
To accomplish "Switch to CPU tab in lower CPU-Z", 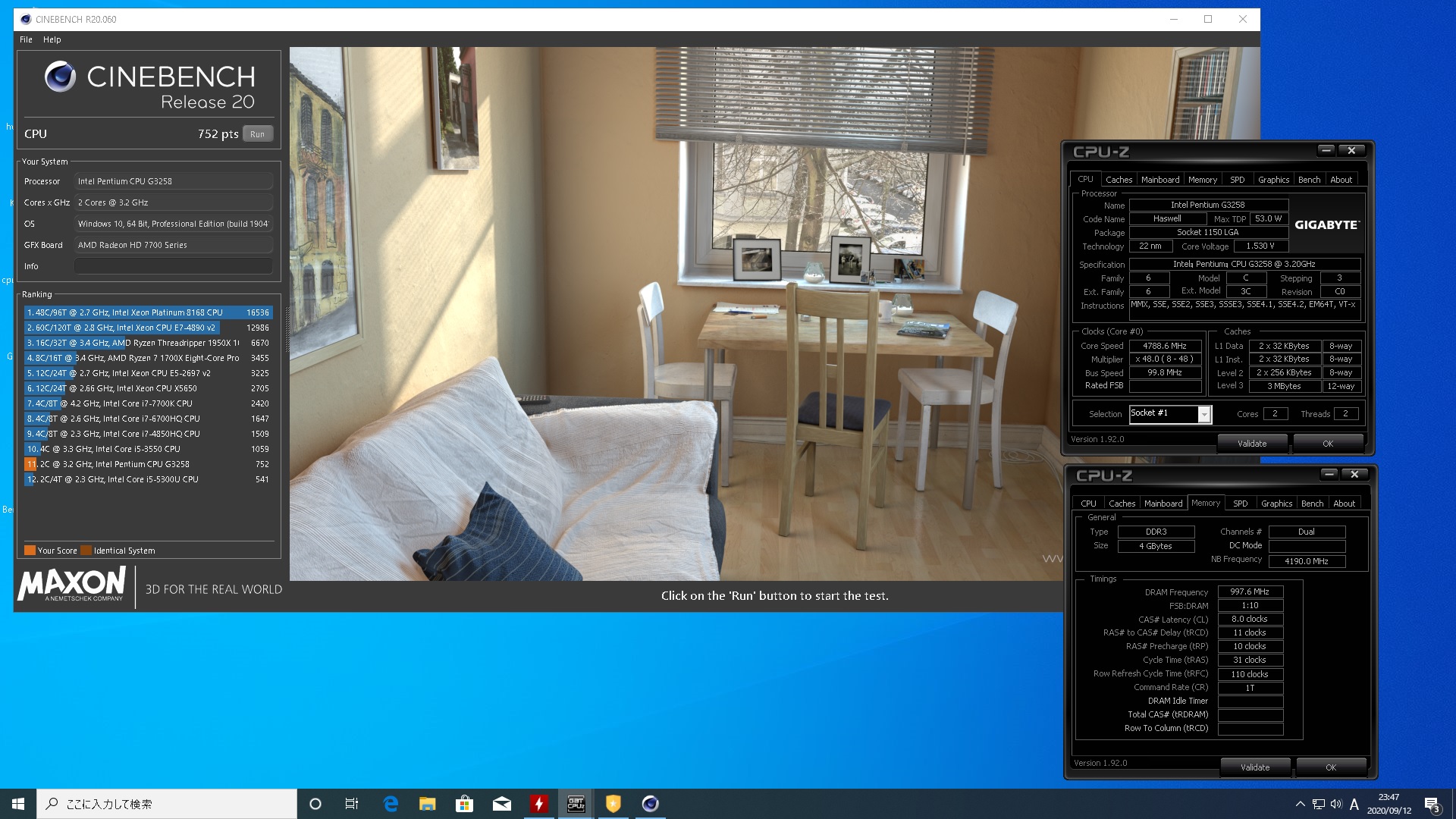I will click(1088, 504).
